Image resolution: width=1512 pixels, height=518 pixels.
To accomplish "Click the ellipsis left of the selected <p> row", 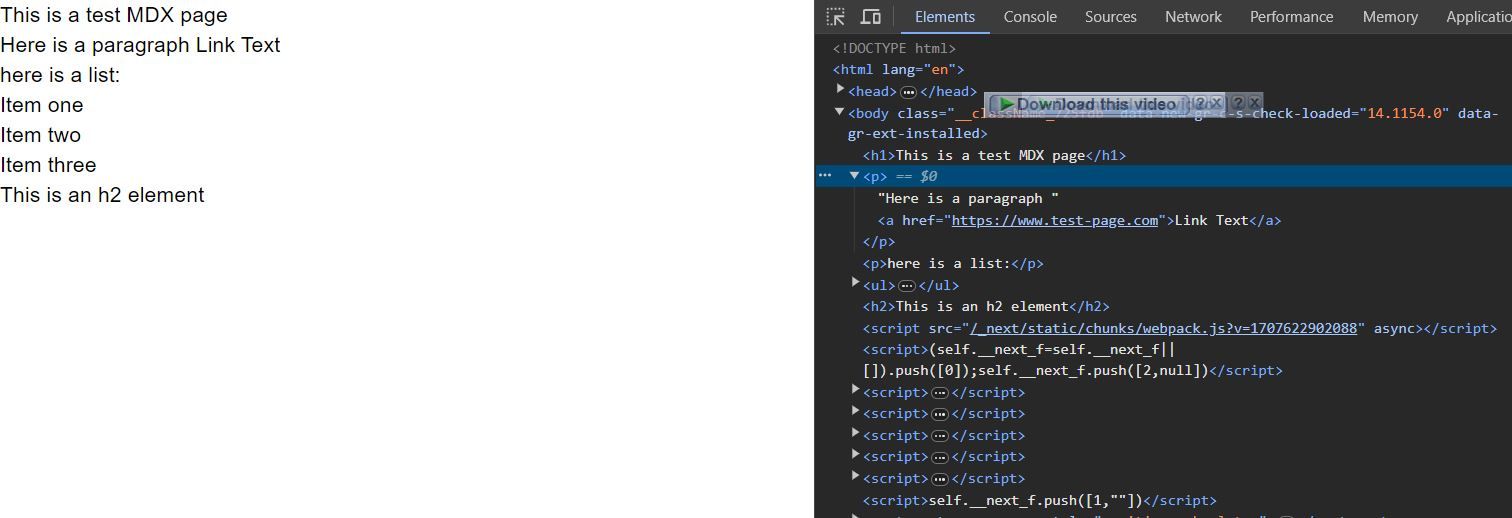I will 825,175.
